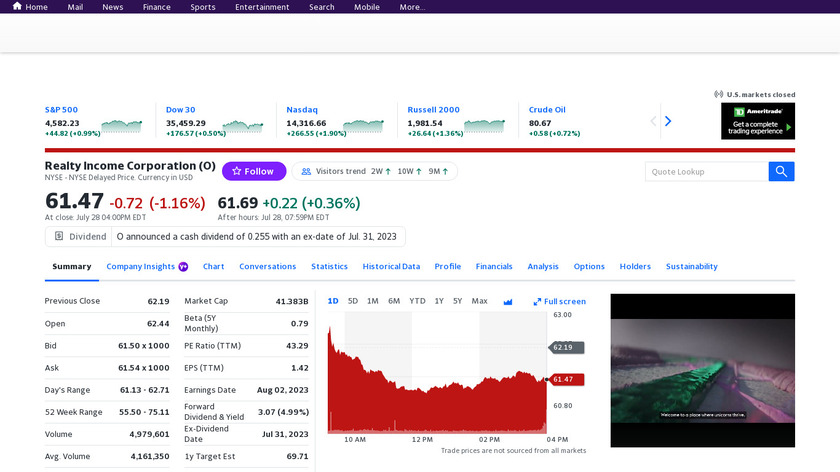Open the chart type icon
840x472 pixels.
coord(508,301)
